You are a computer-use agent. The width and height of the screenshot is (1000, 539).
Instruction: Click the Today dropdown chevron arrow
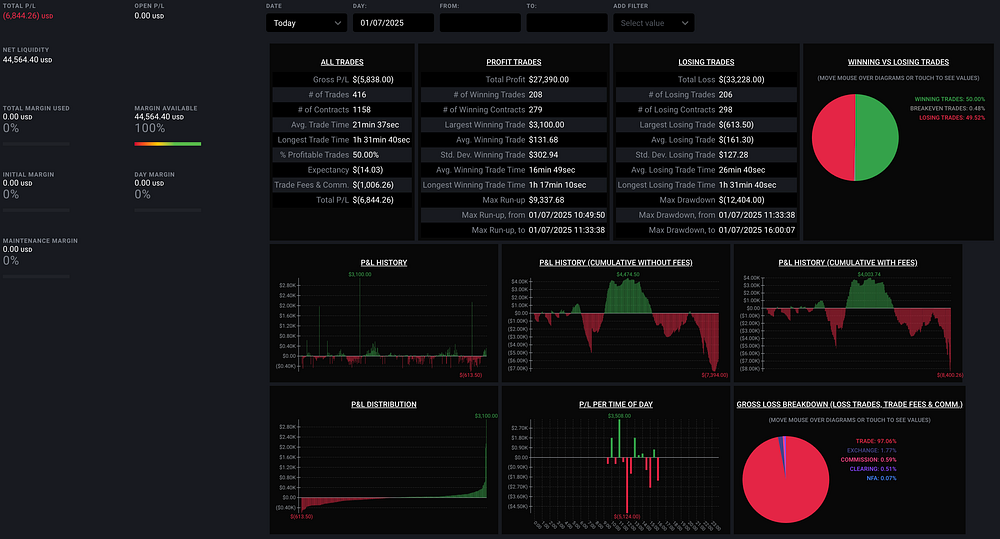point(337,23)
